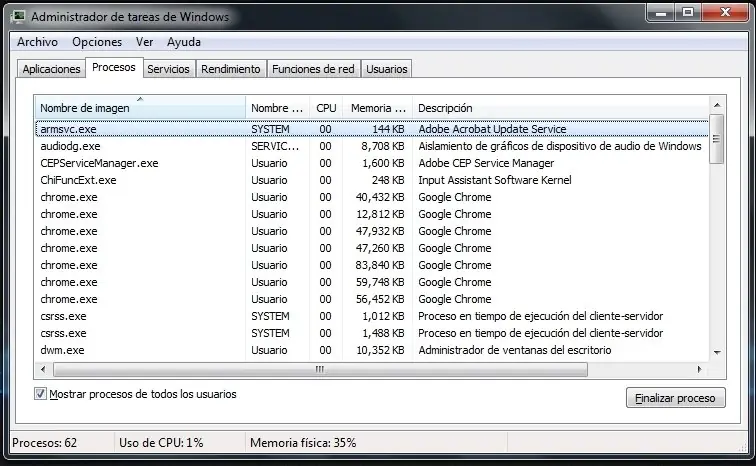Image resolution: width=756 pixels, height=466 pixels.
Task: Select chrome.exe using 40,432 KB
Action: [372, 197]
